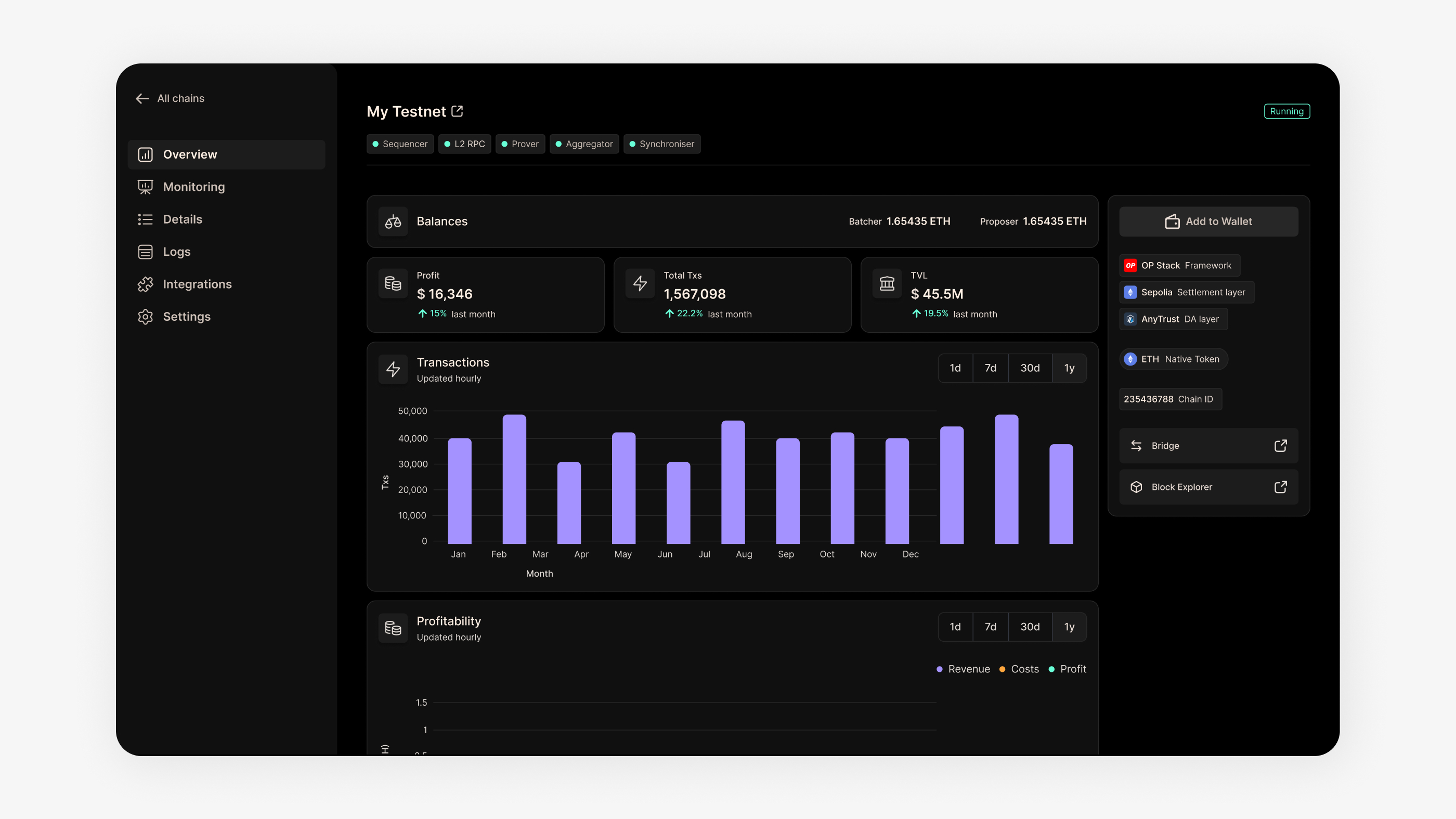1456x819 pixels.
Task: Toggle the Prover status indicator
Action: 520,144
